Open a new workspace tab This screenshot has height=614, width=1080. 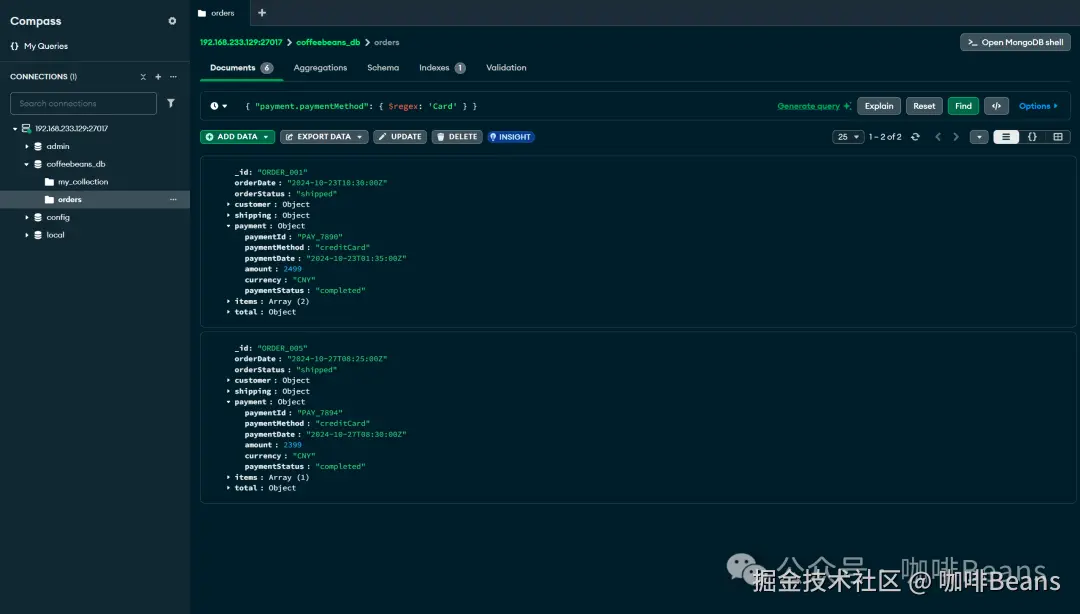(x=262, y=12)
